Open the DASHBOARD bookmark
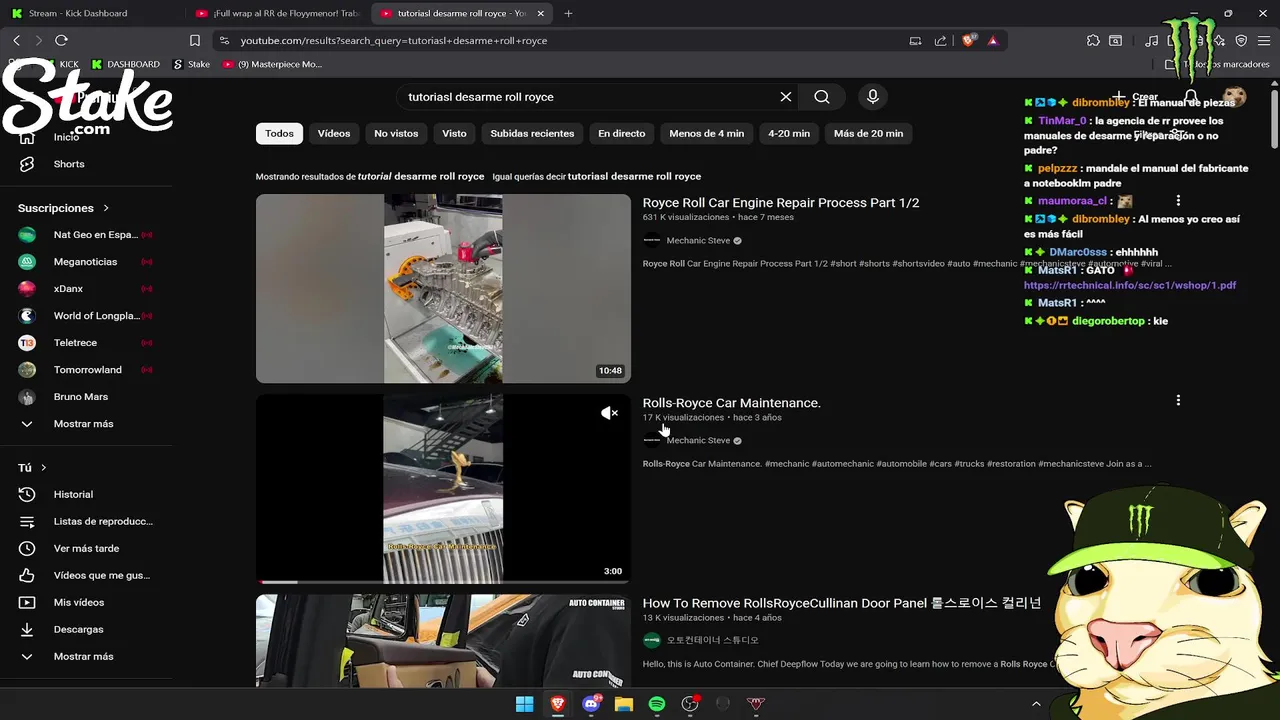This screenshot has width=1280, height=720. [125, 64]
